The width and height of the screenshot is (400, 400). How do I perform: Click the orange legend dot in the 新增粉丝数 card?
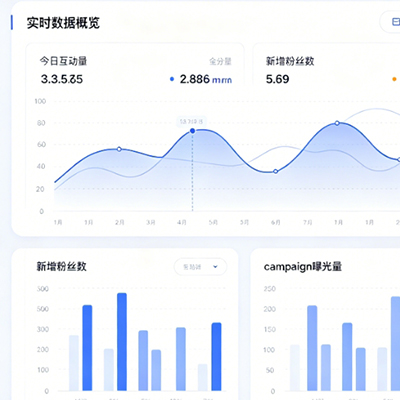[394, 79]
